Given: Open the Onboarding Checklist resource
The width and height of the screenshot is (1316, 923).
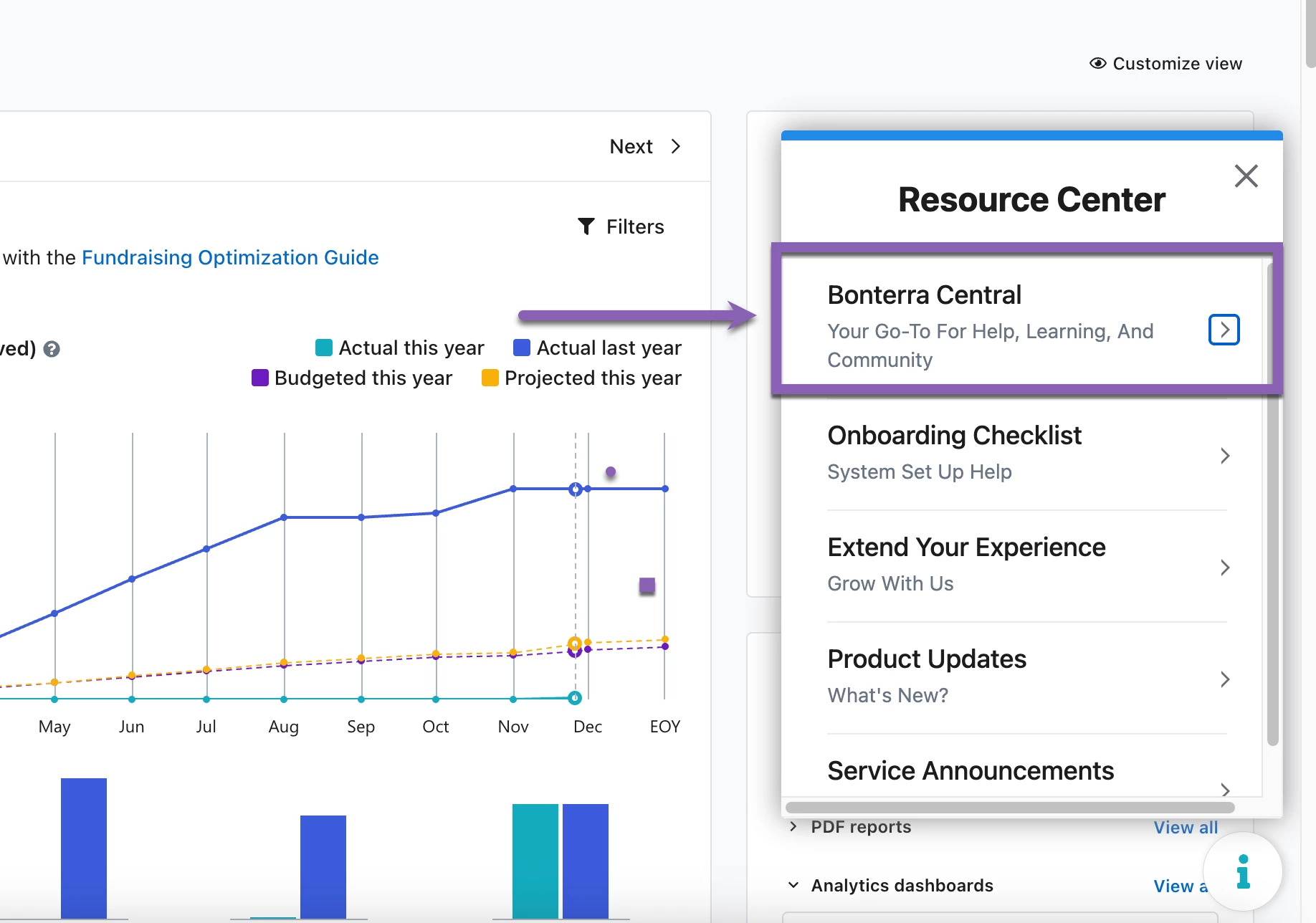Looking at the screenshot, I should pyautogui.click(x=1027, y=454).
